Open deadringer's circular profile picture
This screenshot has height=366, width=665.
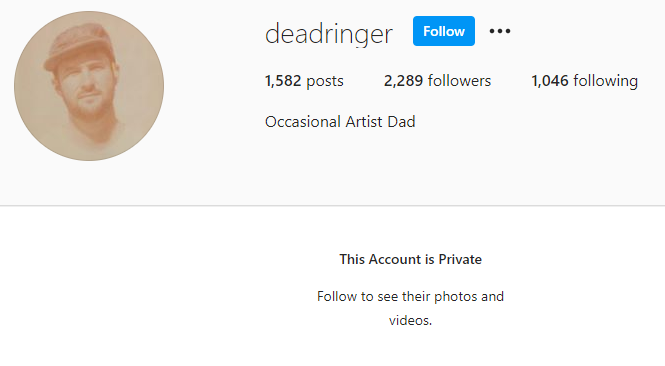point(89,86)
